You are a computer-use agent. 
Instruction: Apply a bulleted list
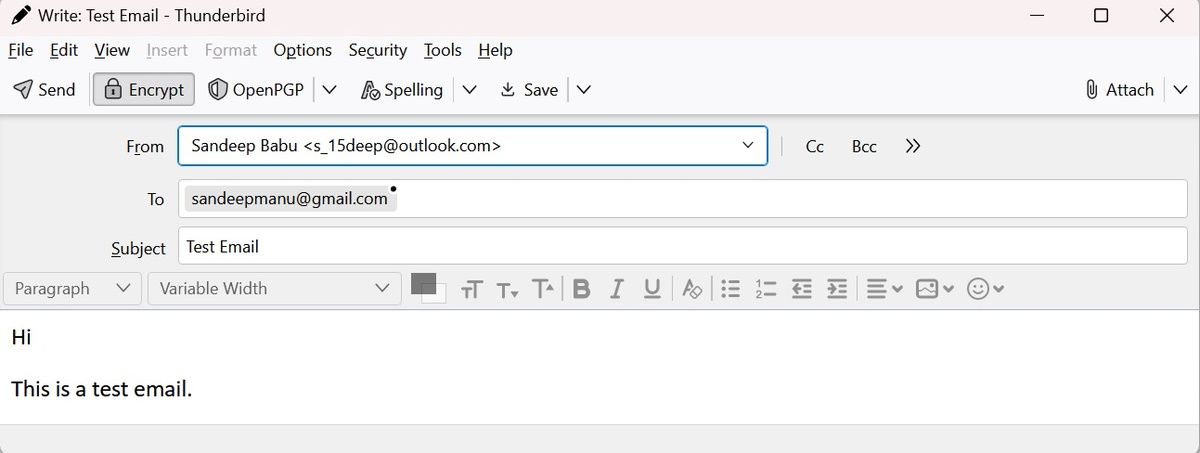point(731,289)
